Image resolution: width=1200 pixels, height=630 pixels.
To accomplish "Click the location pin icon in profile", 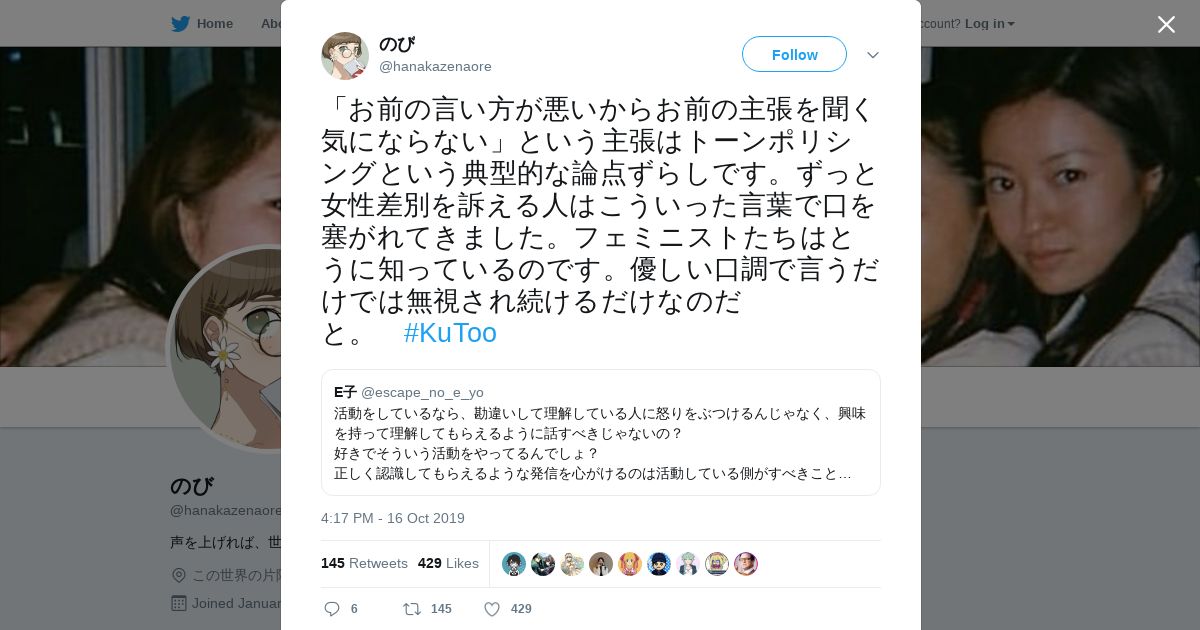I will click(x=179, y=575).
